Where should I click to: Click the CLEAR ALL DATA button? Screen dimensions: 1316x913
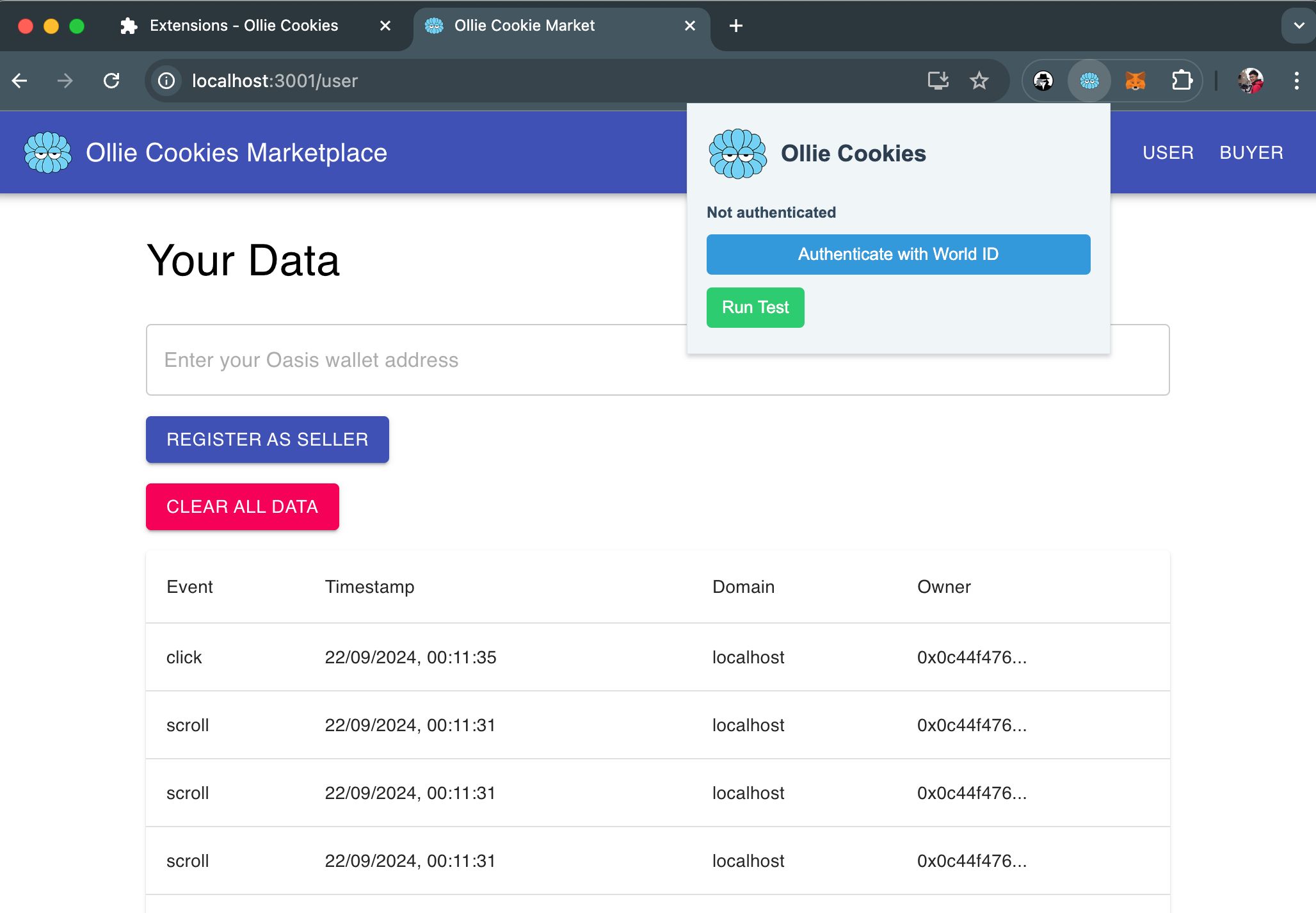[243, 506]
